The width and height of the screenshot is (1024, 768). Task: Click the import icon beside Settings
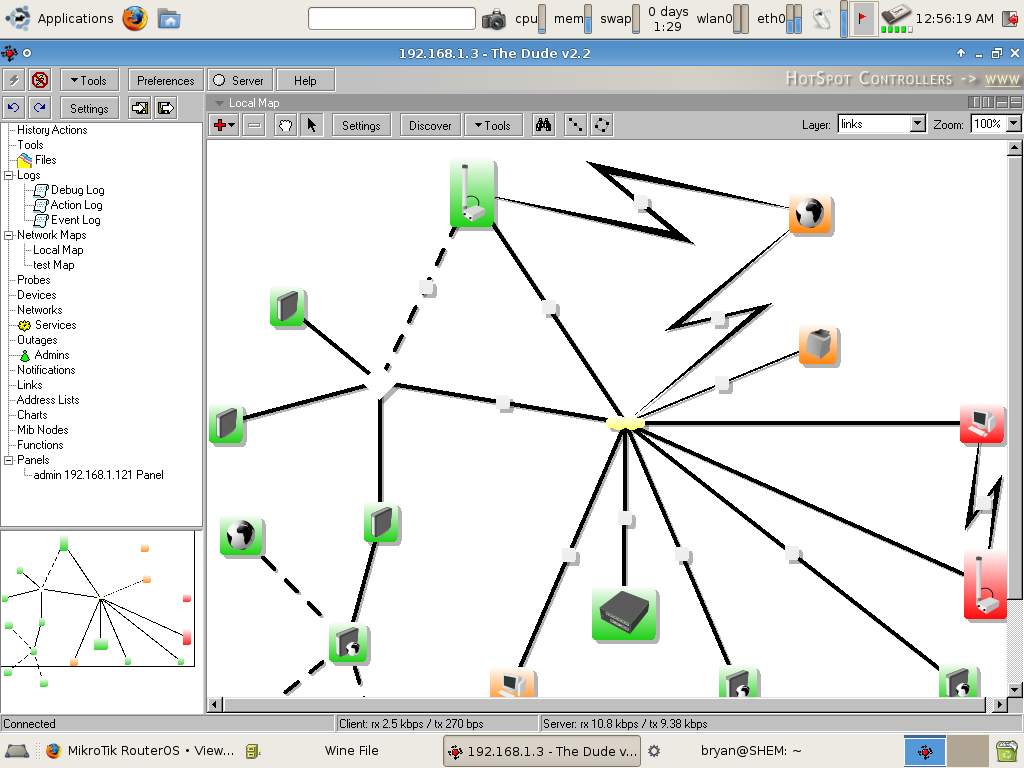coord(139,108)
